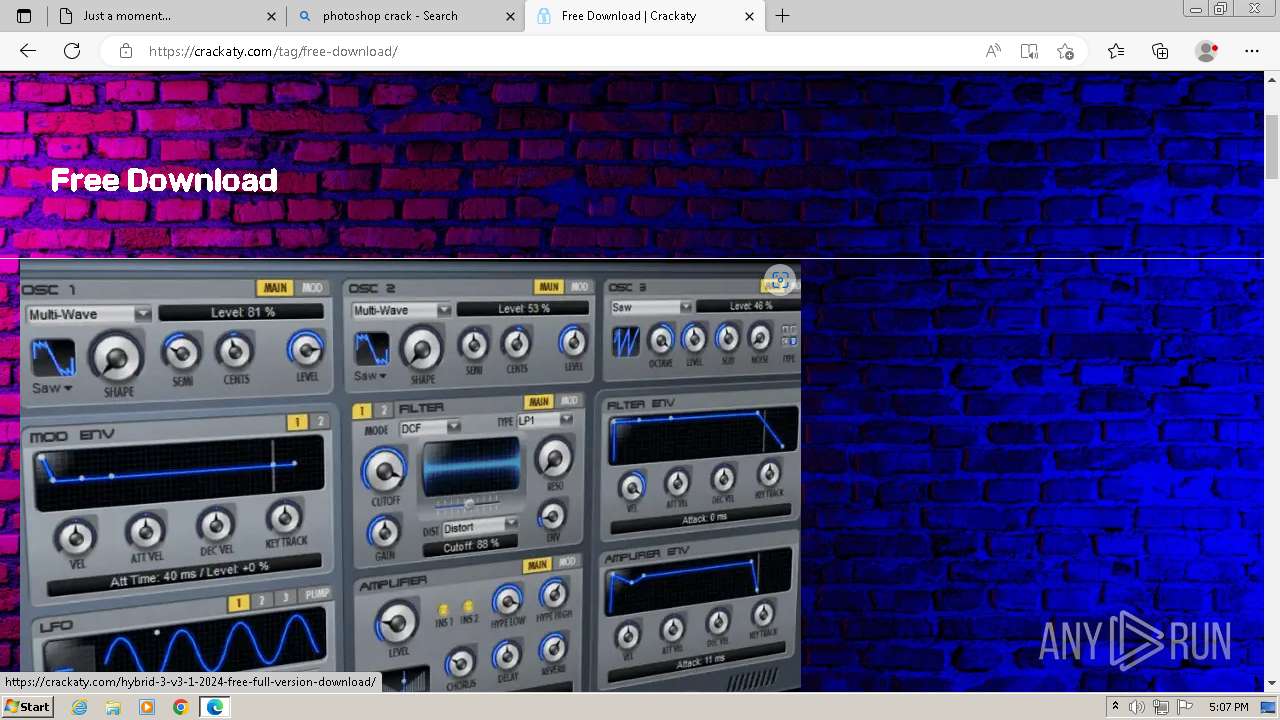Close the "Just a moment..." tab

tap(272, 16)
